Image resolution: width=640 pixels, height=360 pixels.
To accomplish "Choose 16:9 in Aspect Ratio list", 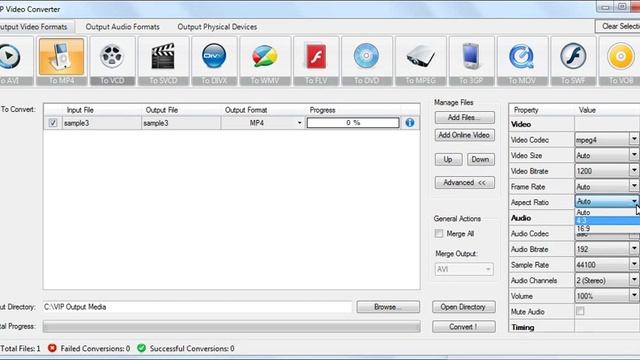I will (x=607, y=229).
